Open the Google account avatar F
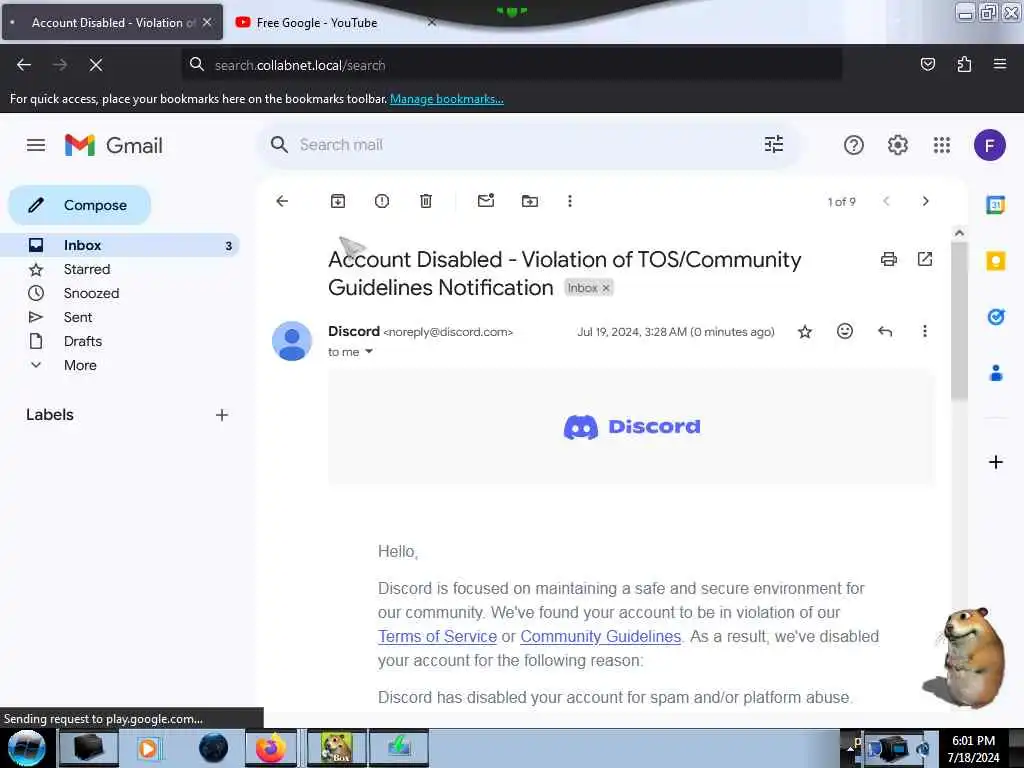1024x768 pixels. [x=989, y=145]
